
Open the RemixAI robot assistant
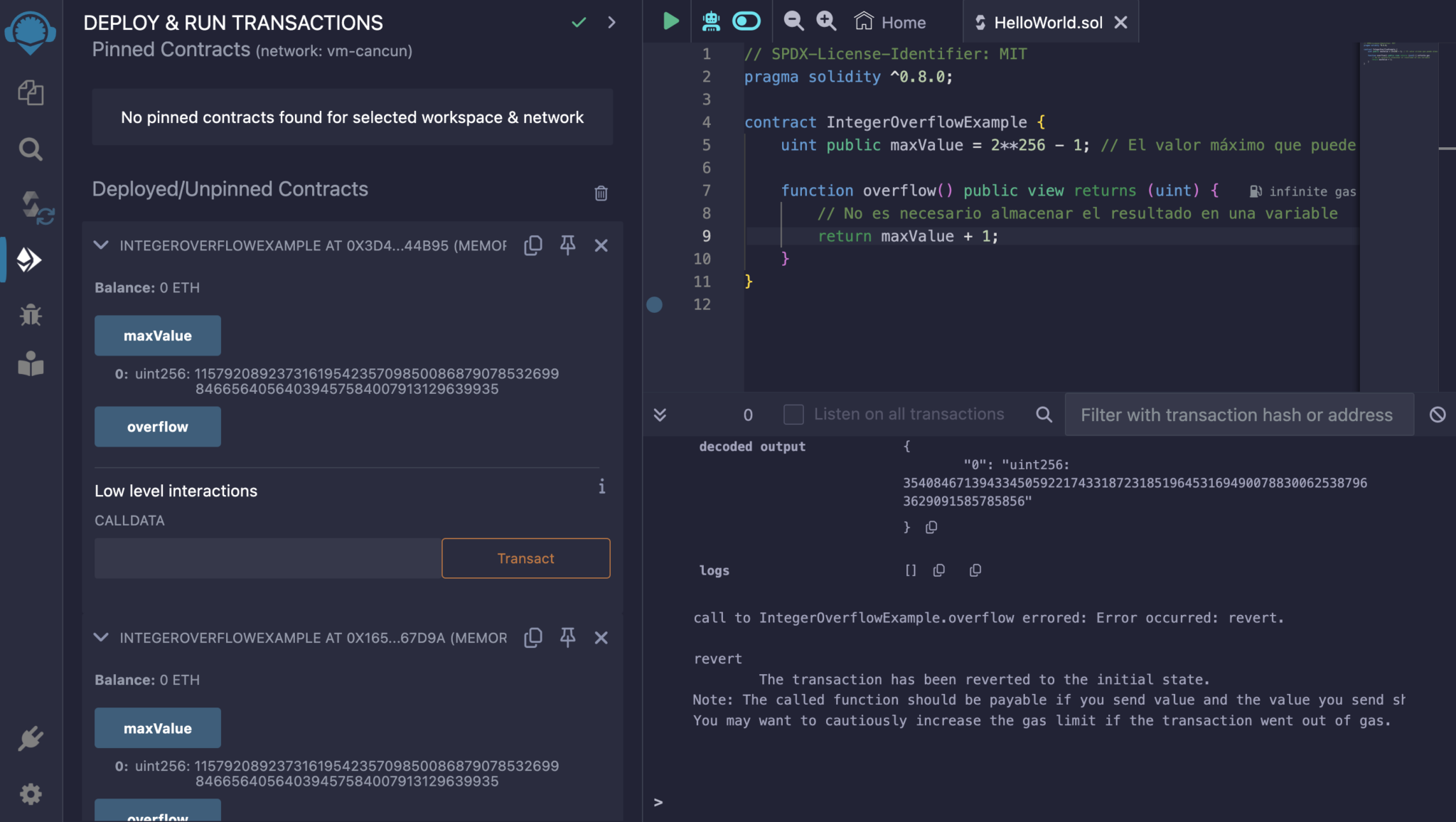[x=710, y=21]
